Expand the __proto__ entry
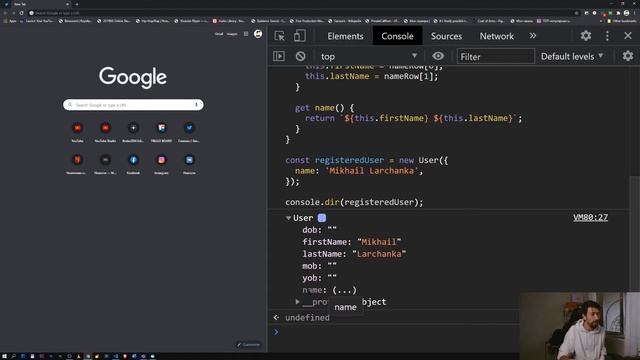The image size is (640, 360). click(x=298, y=302)
